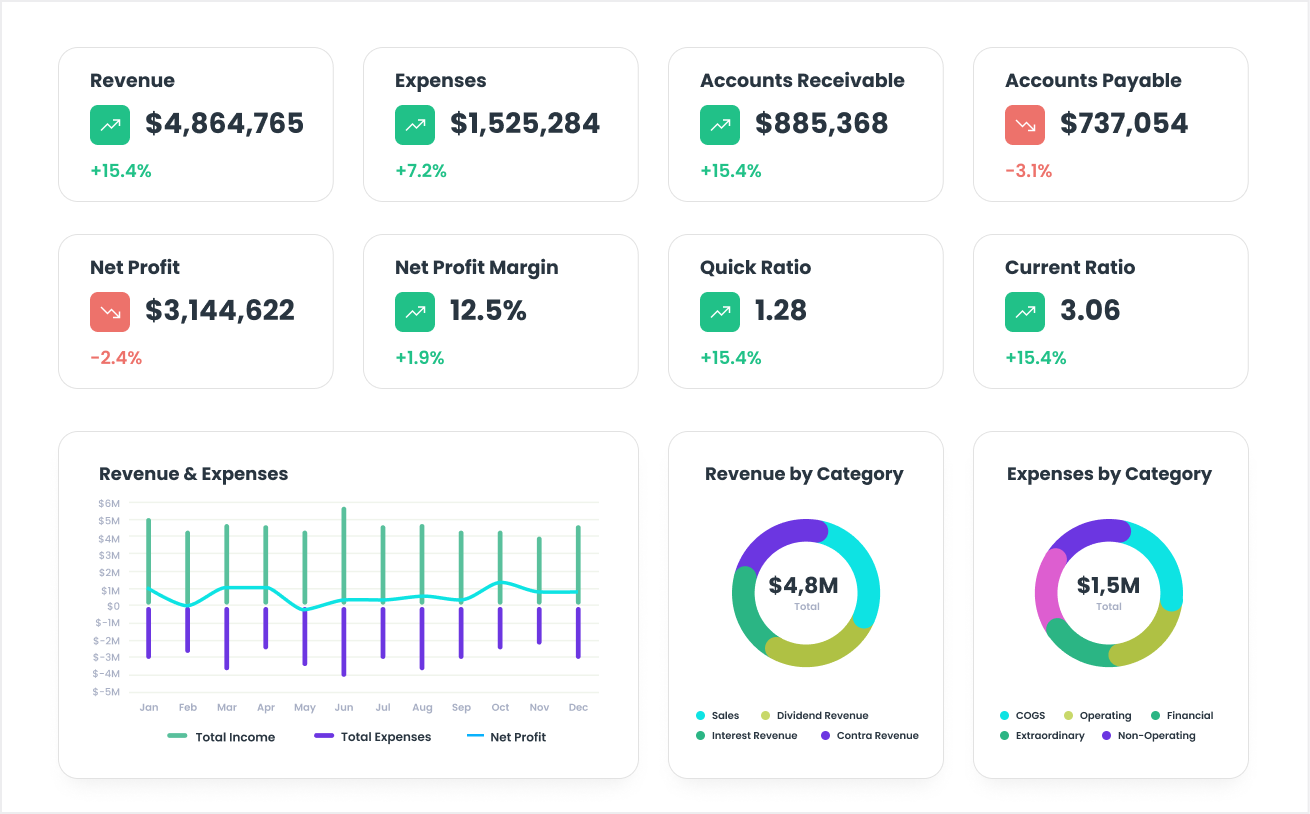Click the Expenses growth arrow icon

point(414,124)
